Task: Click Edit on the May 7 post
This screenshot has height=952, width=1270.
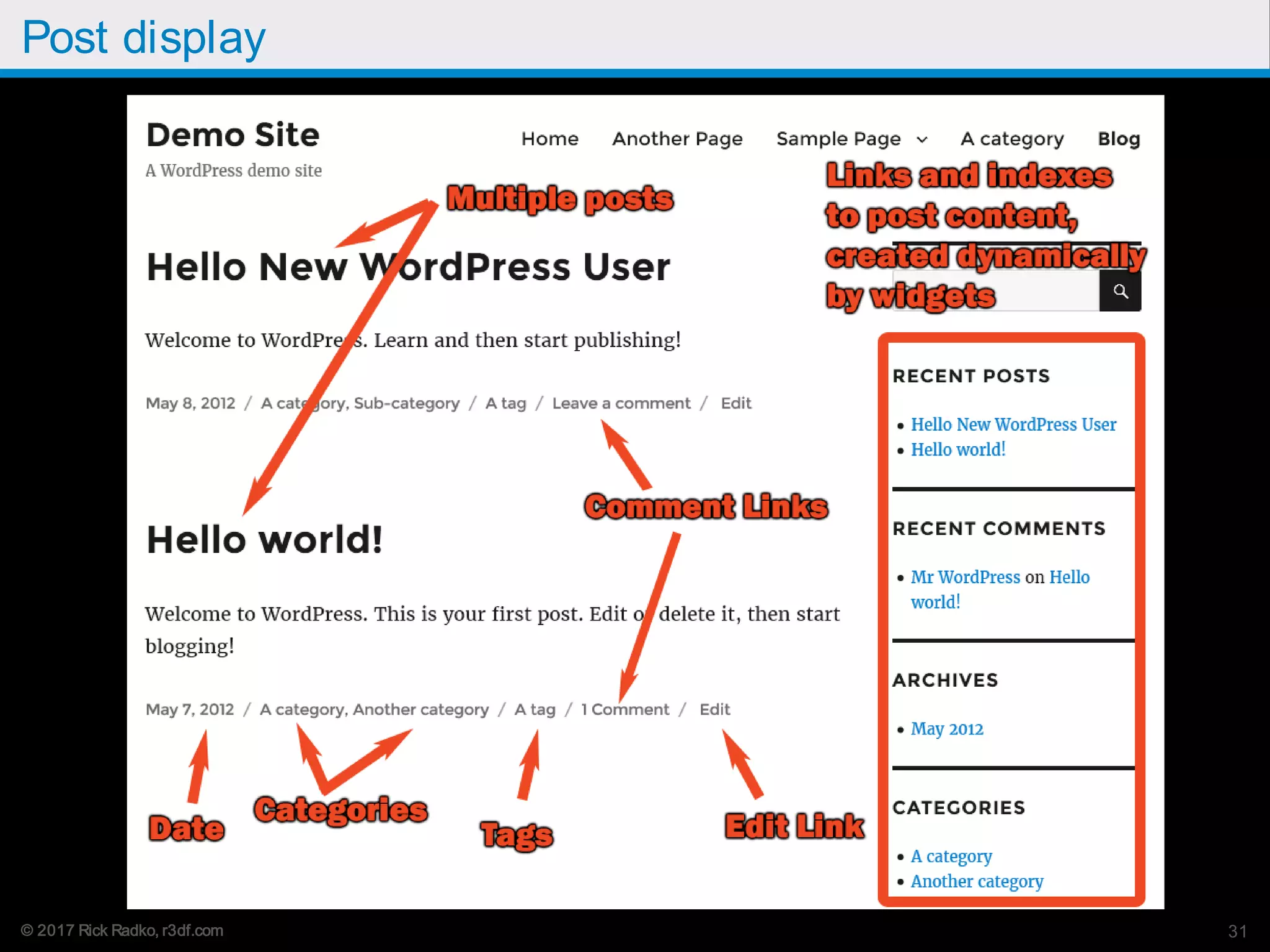Action: [x=714, y=709]
